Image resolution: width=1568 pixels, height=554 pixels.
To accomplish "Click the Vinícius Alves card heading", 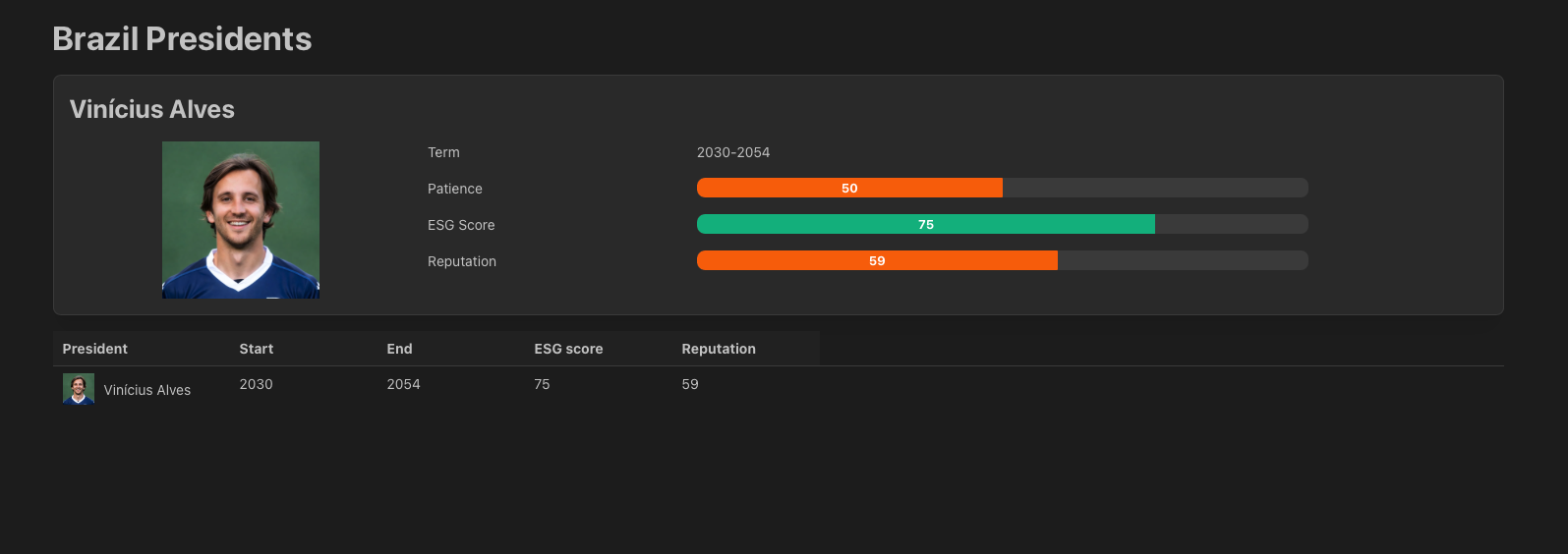I will pos(152,109).
